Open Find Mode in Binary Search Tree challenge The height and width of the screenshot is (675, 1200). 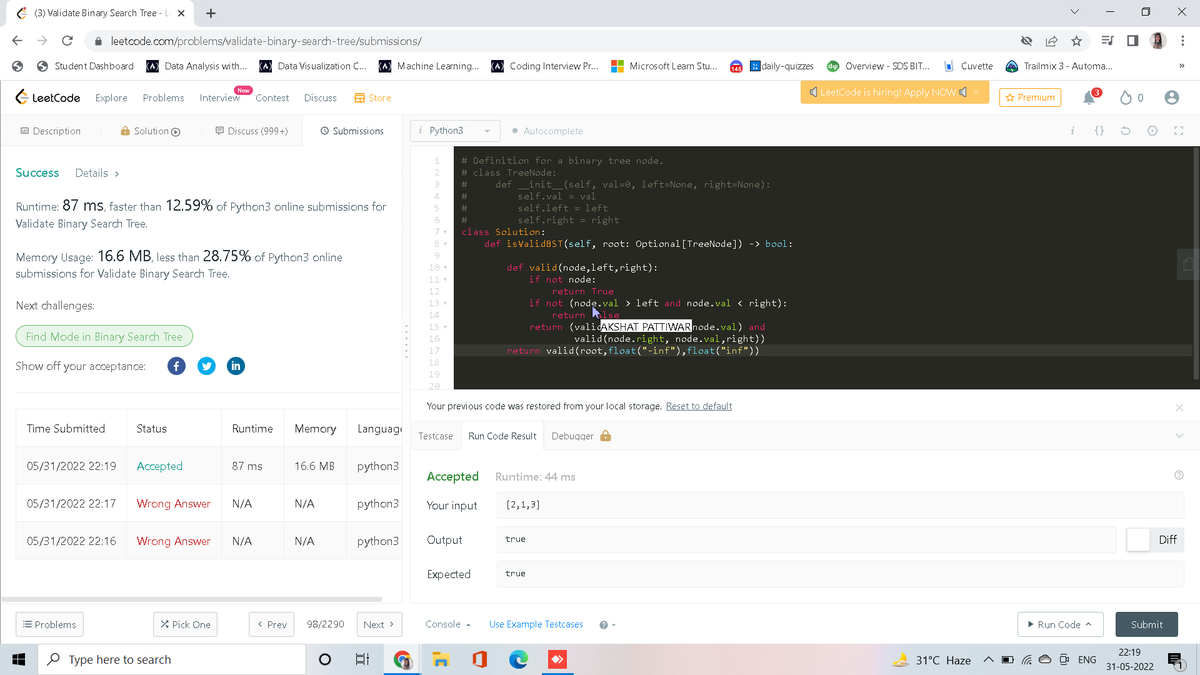pyautogui.click(x=104, y=337)
